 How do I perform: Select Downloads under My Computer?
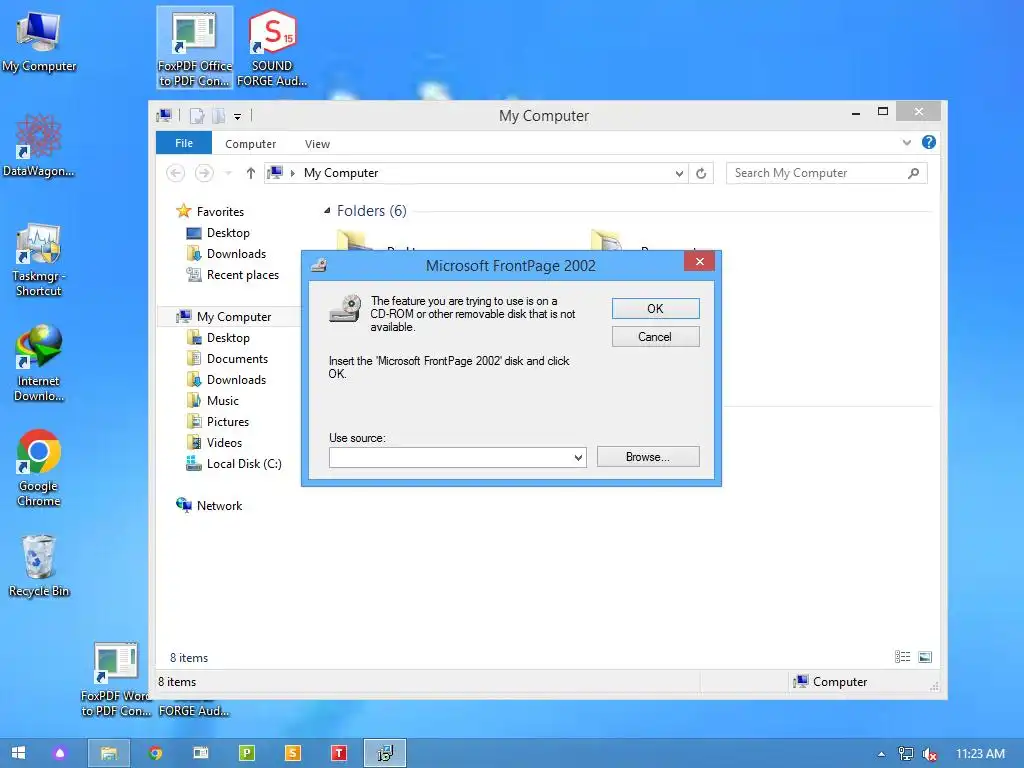(236, 379)
